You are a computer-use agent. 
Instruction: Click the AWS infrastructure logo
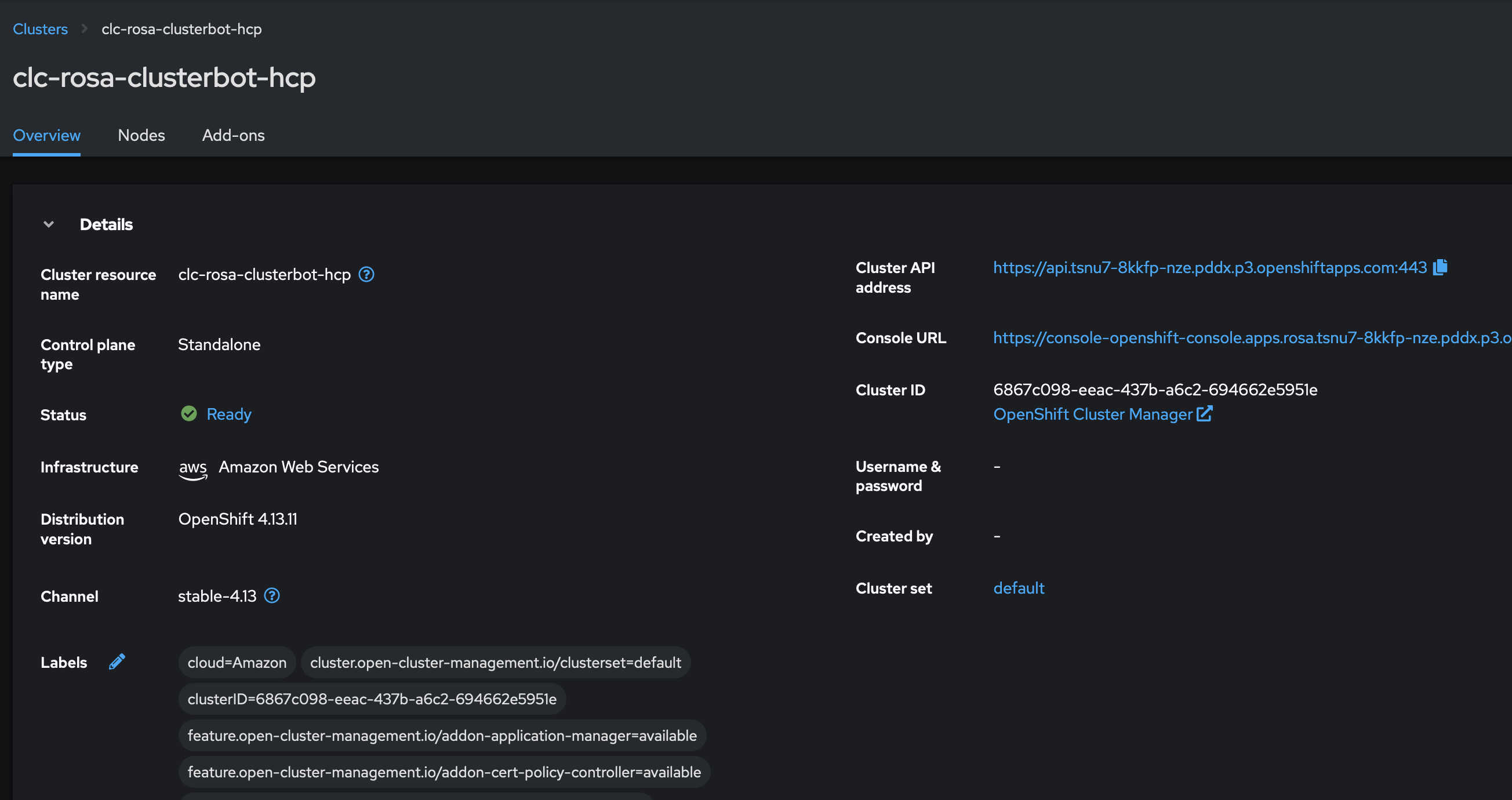(192, 468)
